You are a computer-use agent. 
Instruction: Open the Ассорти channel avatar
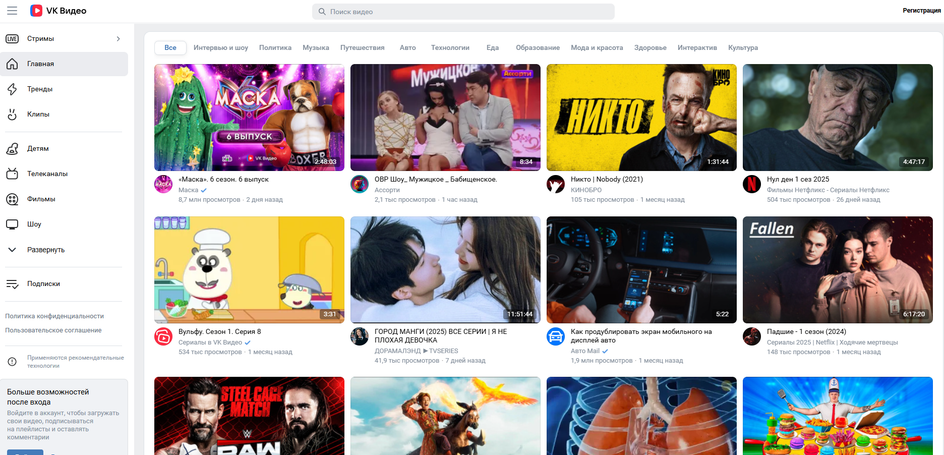click(x=359, y=184)
